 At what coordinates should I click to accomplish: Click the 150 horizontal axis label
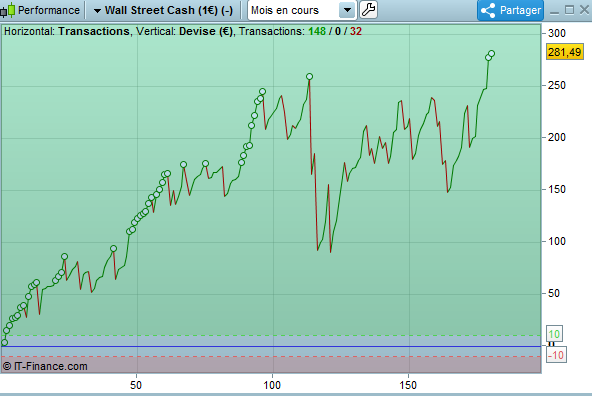408,385
